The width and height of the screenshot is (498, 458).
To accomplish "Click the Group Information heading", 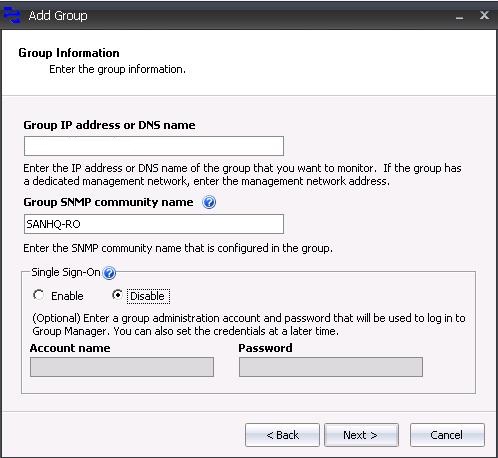I will pos(69,53).
